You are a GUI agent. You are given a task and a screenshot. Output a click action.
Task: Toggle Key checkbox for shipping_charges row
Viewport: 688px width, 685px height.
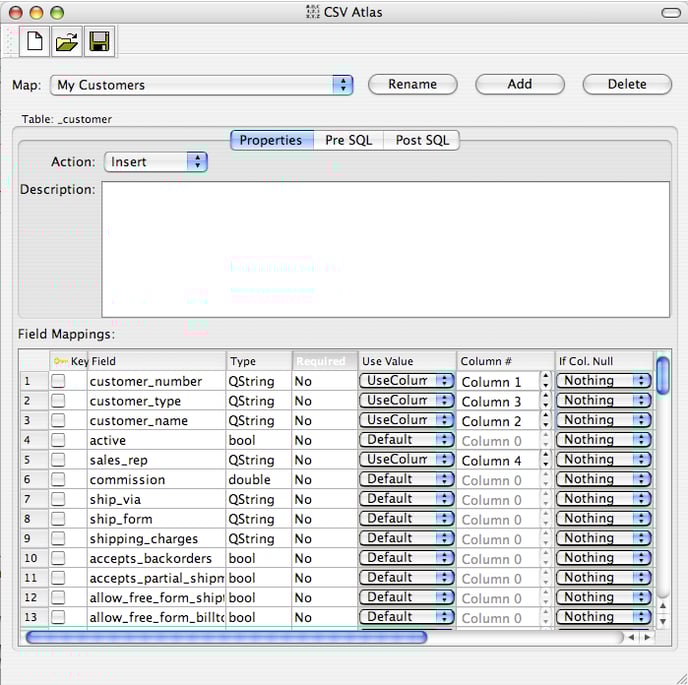point(58,538)
